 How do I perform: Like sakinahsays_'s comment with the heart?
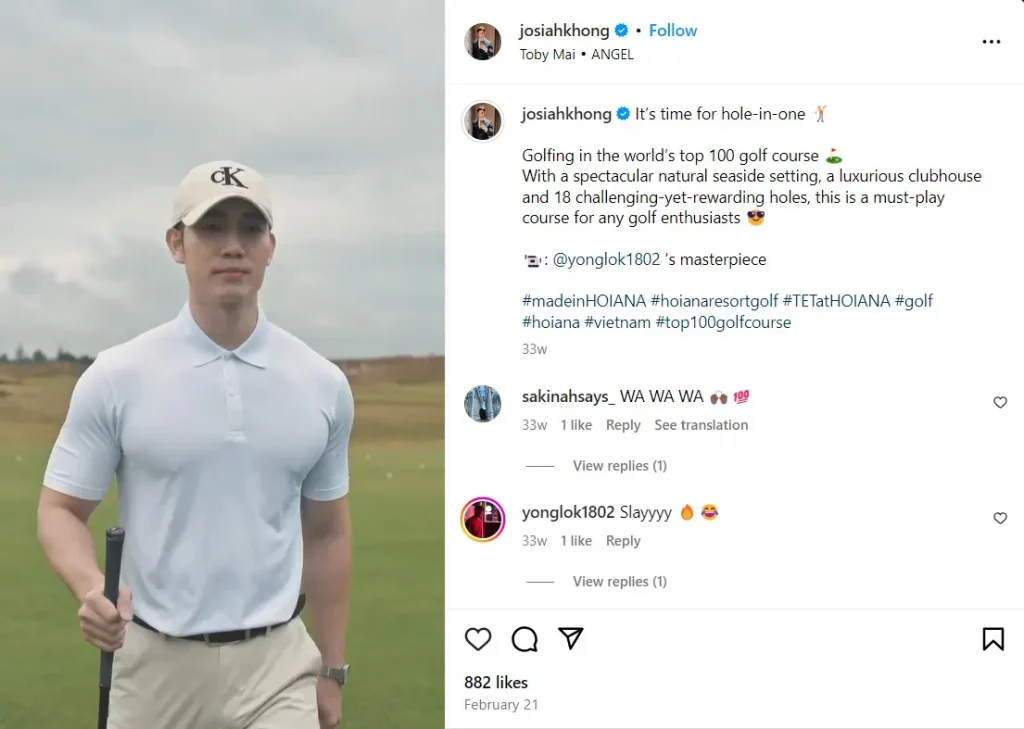point(1000,402)
